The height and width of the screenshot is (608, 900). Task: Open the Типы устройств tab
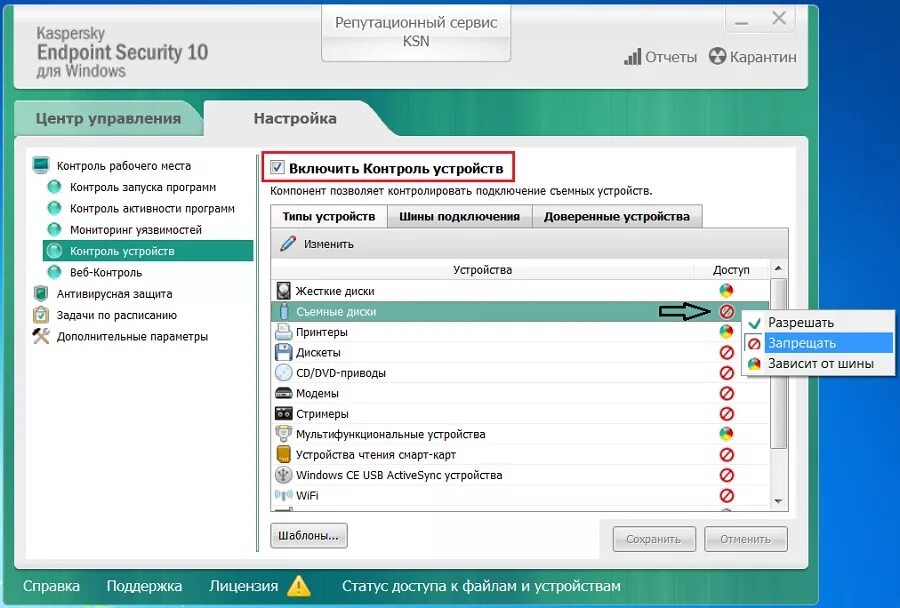pos(329,216)
